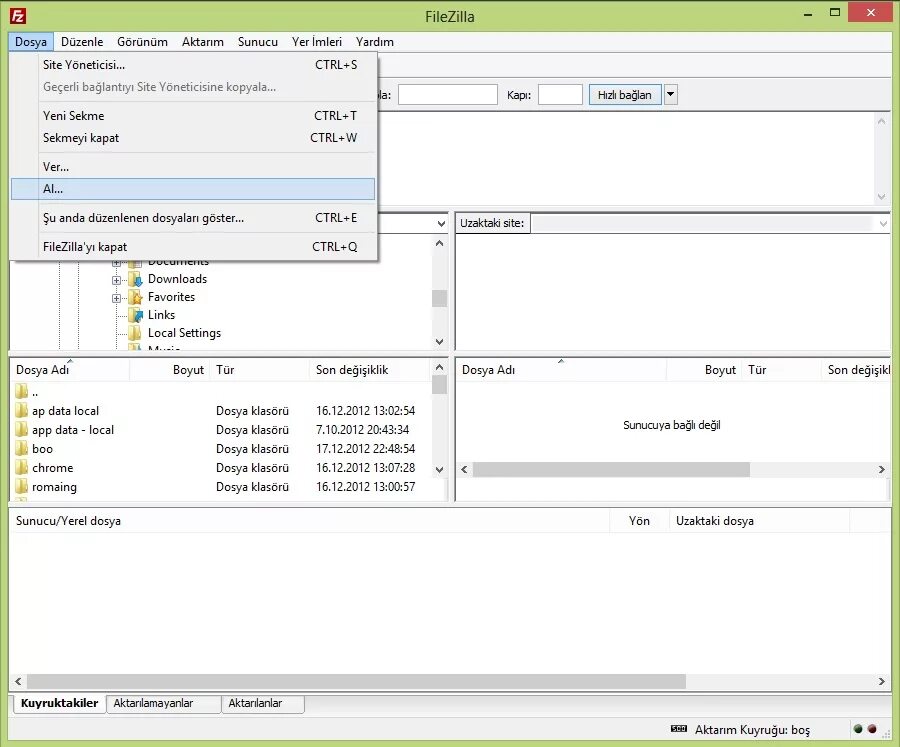This screenshot has width=900, height=747.
Task: Click the queue size icon in status bar
Action: point(678,729)
